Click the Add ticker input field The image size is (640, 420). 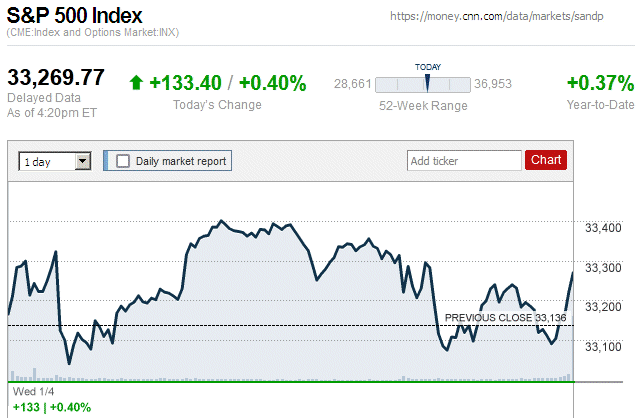click(x=464, y=160)
